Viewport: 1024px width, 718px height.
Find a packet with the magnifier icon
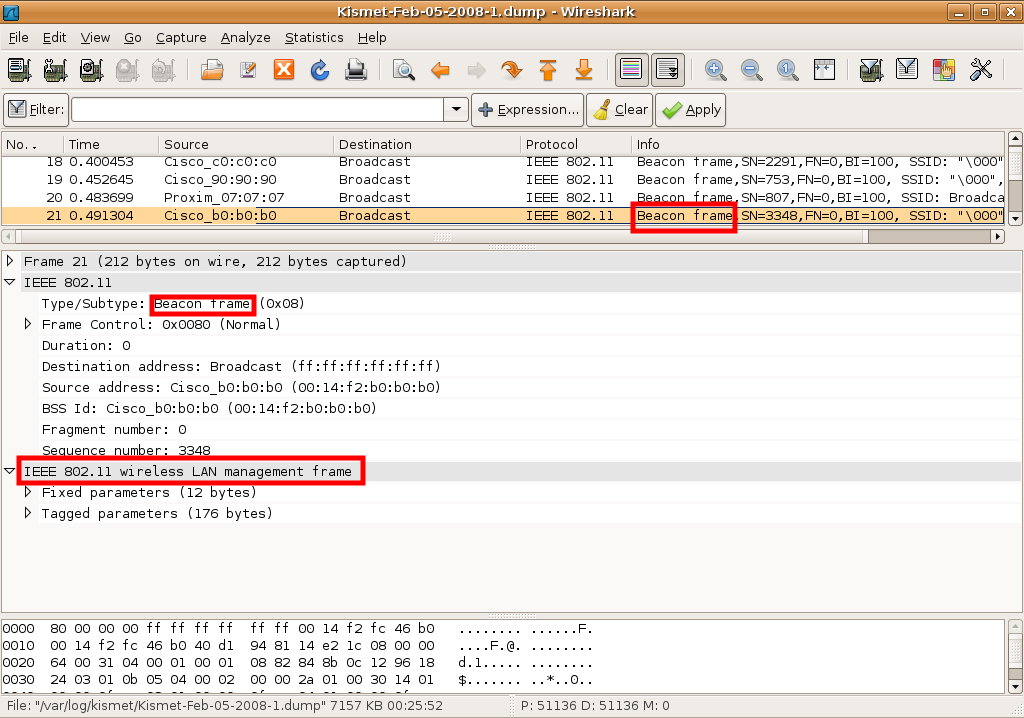point(404,70)
